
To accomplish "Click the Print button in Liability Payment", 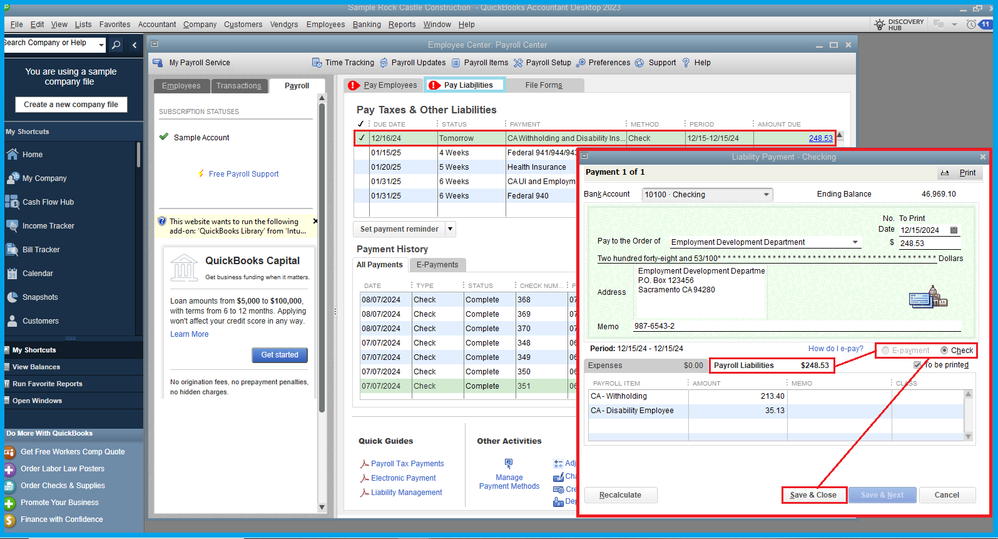I will pyautogui.click(x=960, y=173).
